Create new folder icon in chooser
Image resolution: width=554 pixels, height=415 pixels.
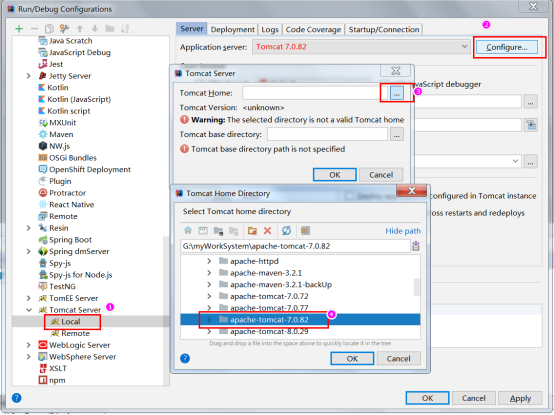[252, 231]
